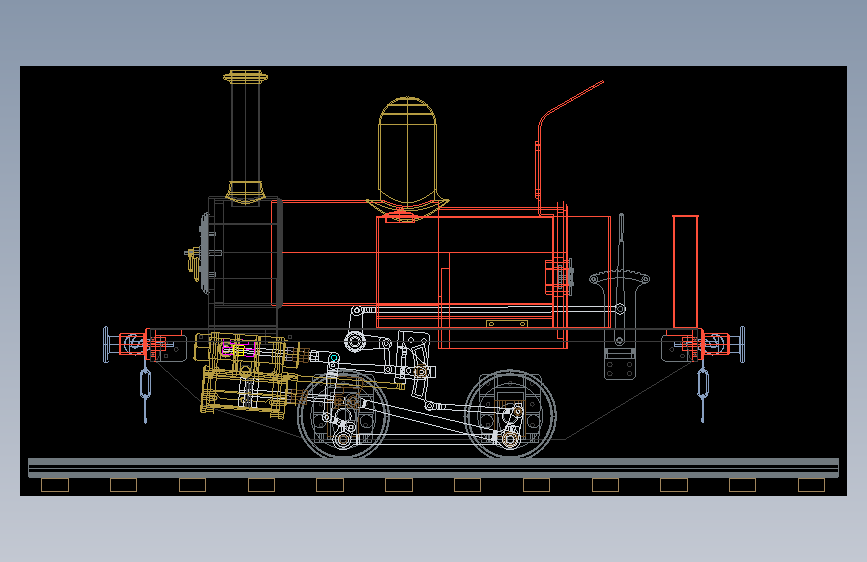Click the rear driving wheel

(x=510, y=415)
